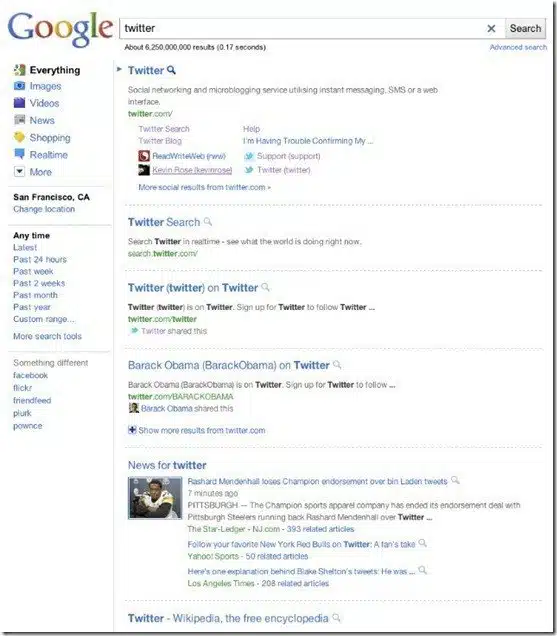This screenshot has width=557, height=636.
Task: Try pownce as a different search
Action: 28,426
